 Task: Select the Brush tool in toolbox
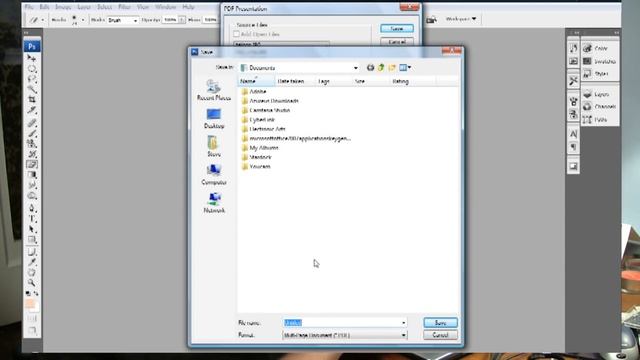(x=31, y=133)
